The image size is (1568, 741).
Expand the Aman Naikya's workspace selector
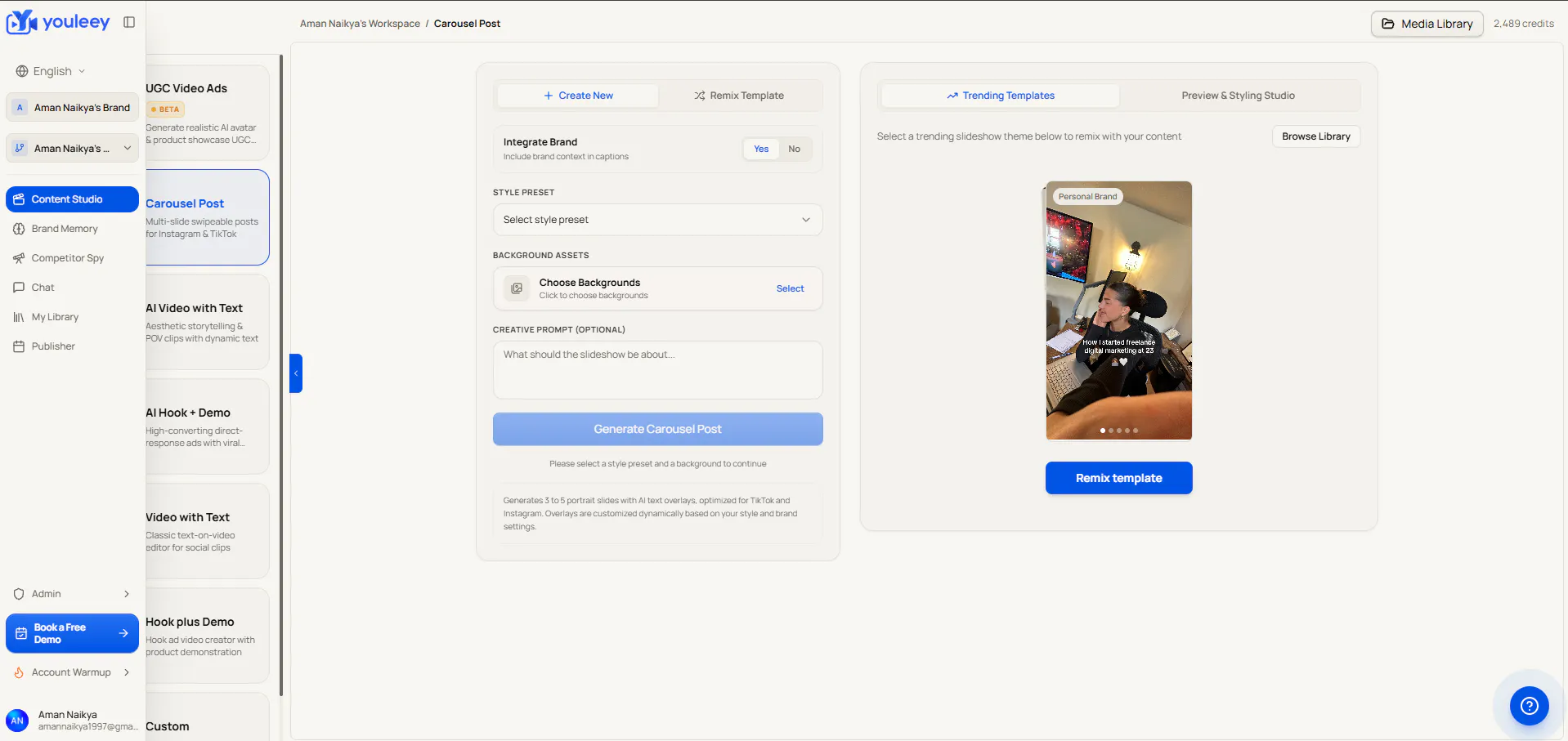click(x=73, y=148)
